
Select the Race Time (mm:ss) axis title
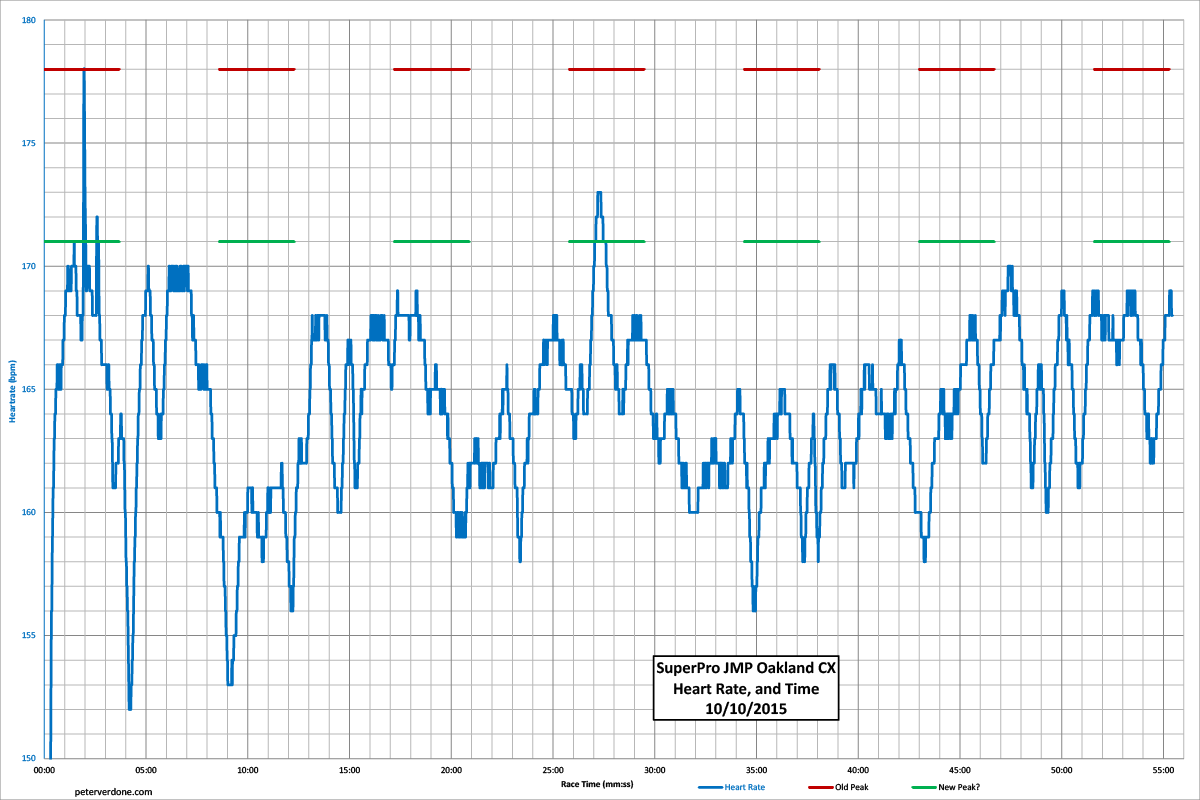coord(597,785)
